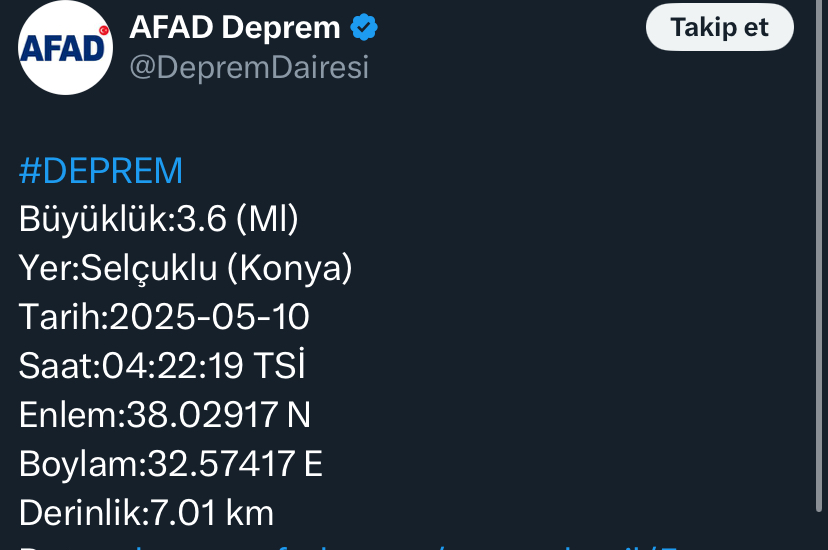The height and width of the screenshot is (550, 828).
Task: Click the small Turkish flag emblem in the AFAD logo
Action: click(104, 31)
